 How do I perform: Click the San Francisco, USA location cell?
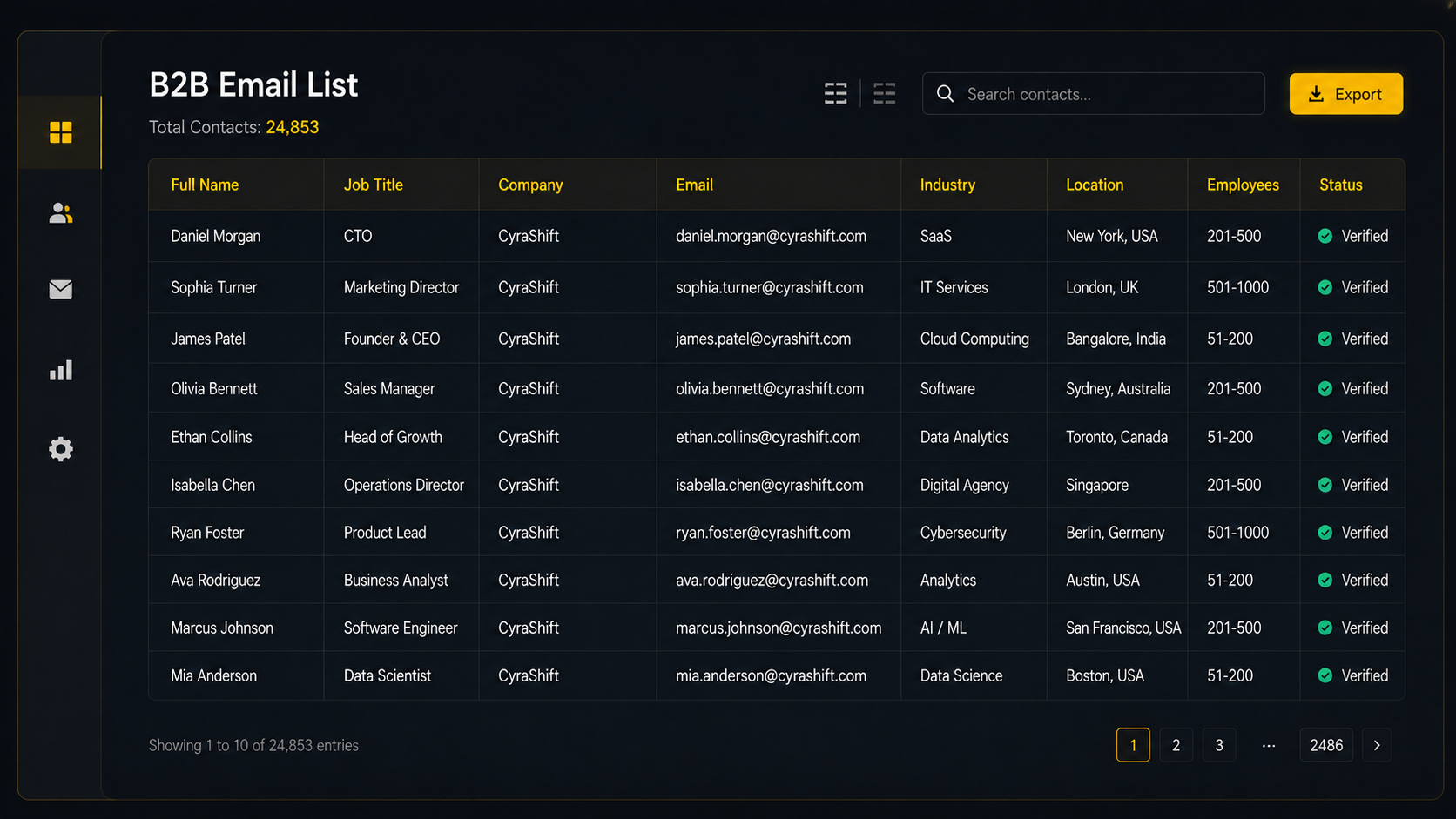click(x=1123, y=628)
